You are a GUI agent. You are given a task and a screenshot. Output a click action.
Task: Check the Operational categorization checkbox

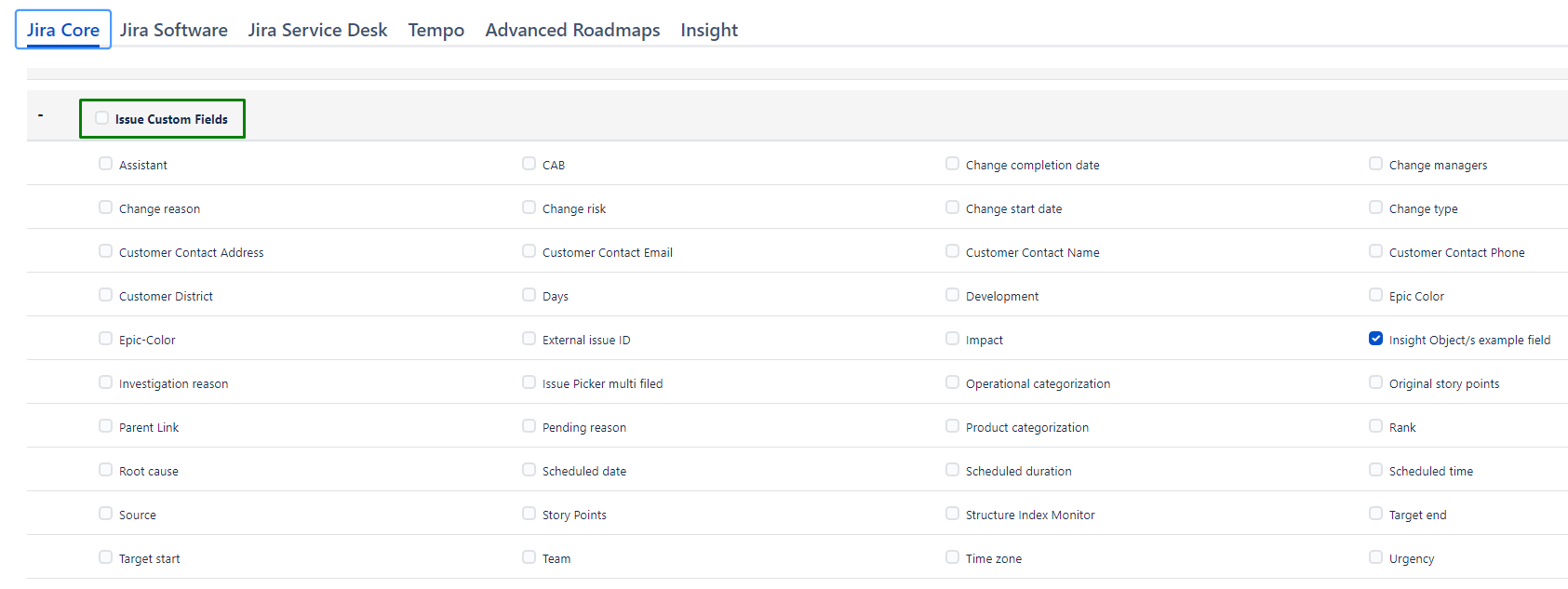[x=953, y=382]
